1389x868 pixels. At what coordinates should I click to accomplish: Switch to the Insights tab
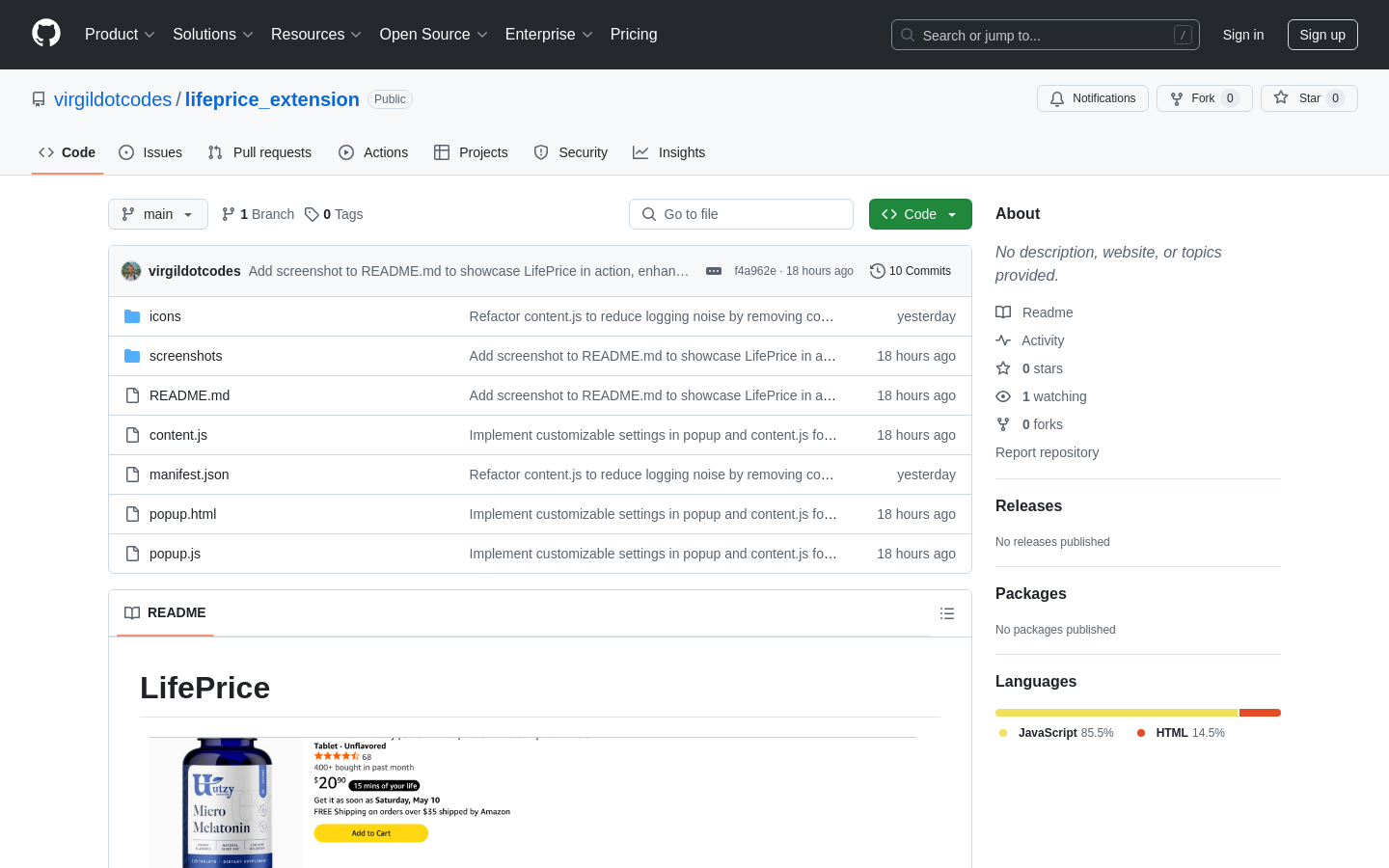click(x=669, y=152)
